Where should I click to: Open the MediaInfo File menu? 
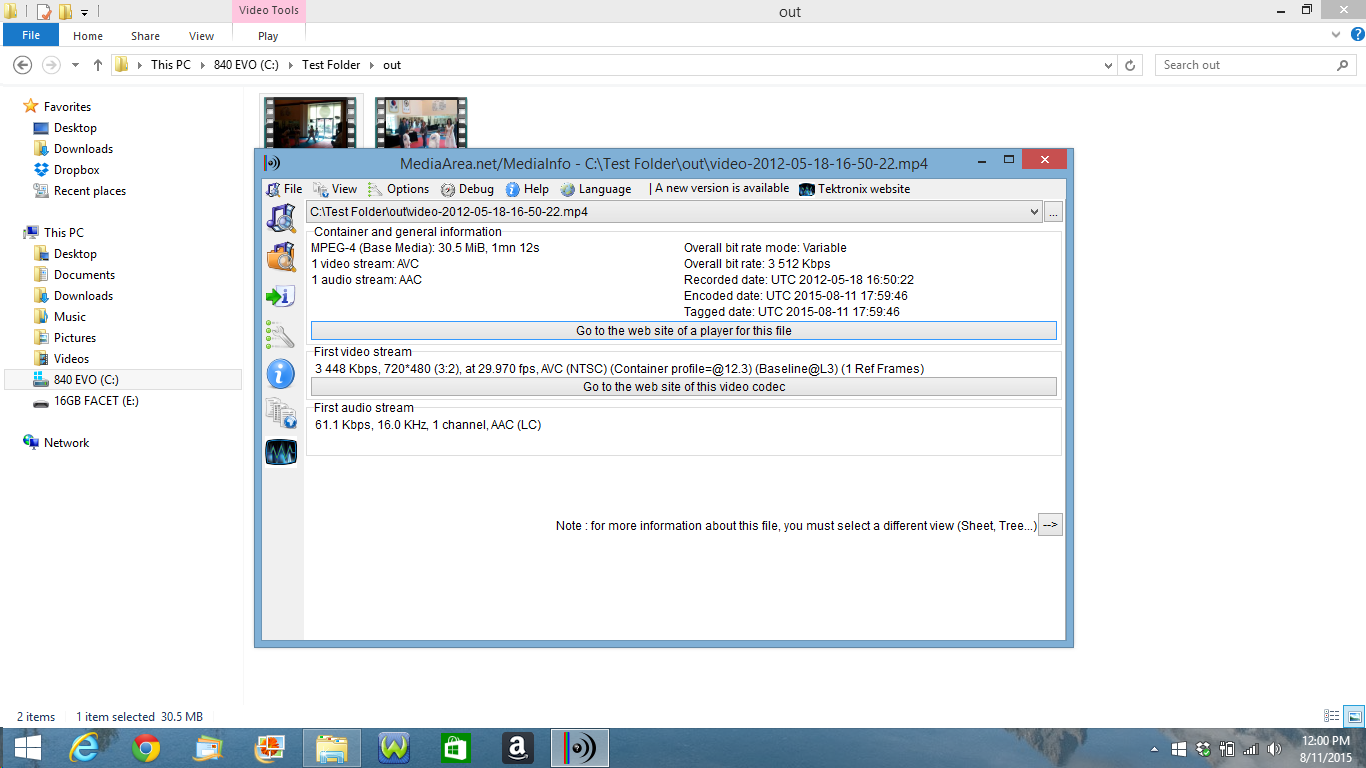pos(284,189)
